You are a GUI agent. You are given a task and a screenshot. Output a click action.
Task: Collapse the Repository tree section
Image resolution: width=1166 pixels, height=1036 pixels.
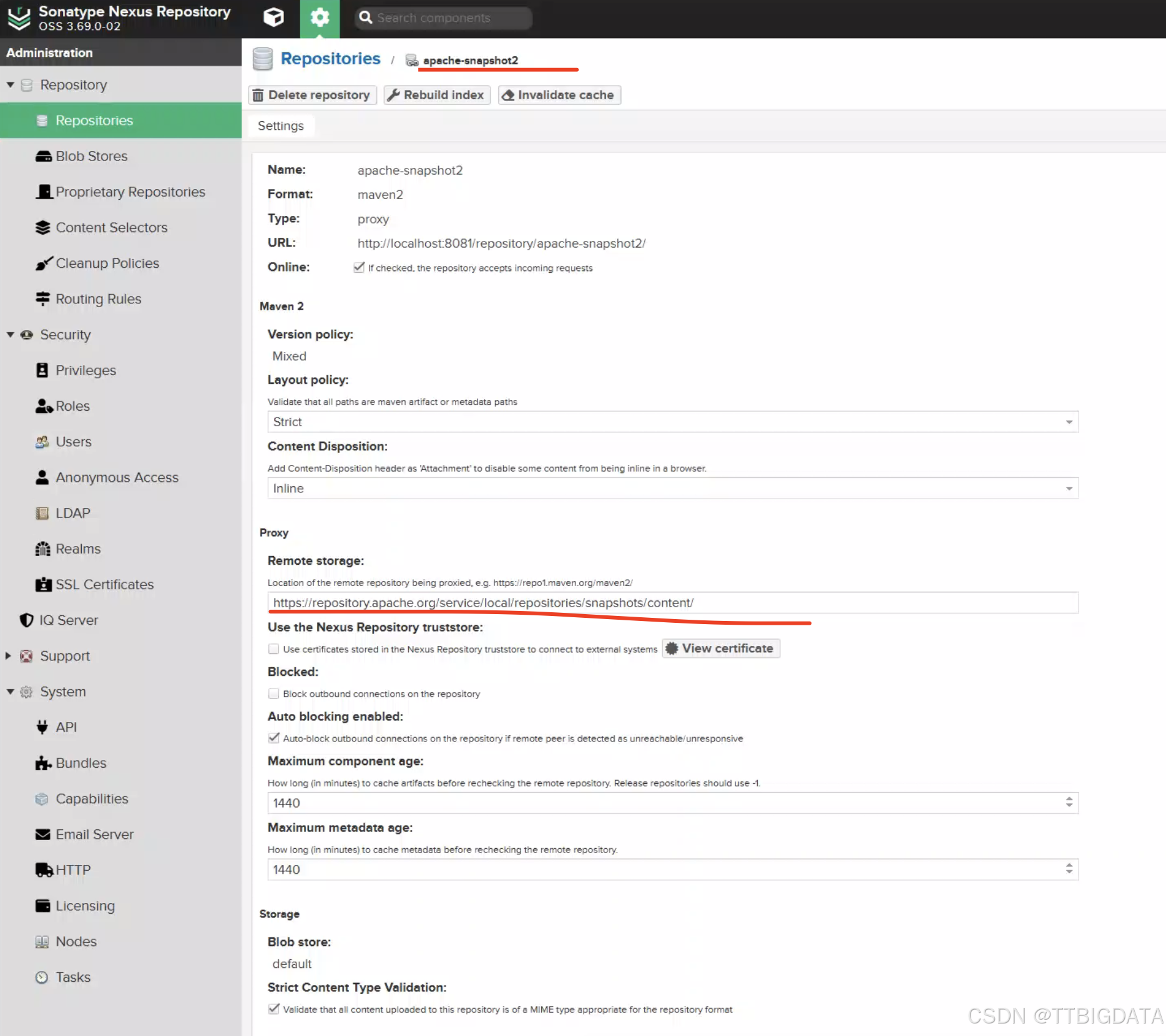tap(10, 85)
